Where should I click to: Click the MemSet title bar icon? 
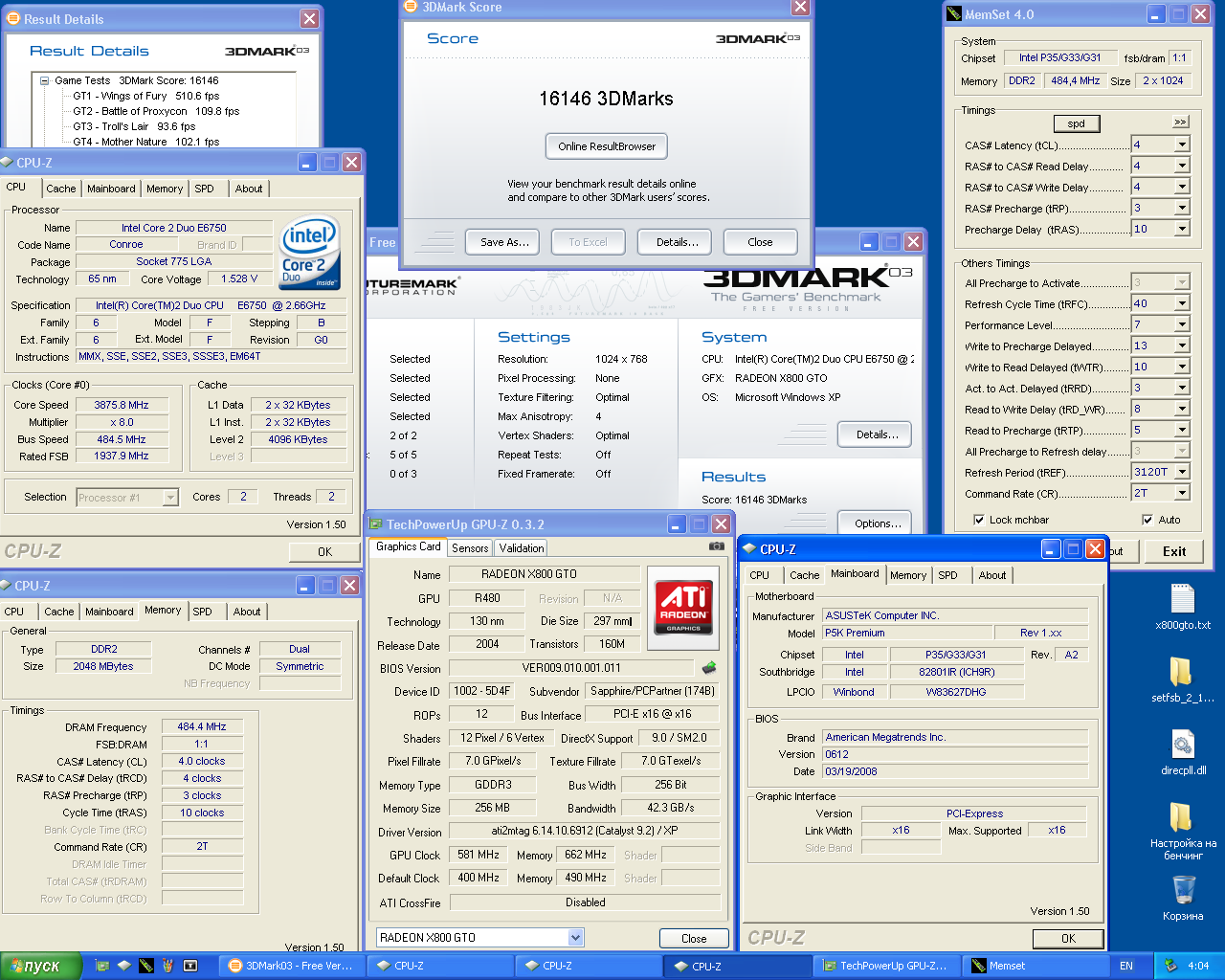click(x=954, y=14)
